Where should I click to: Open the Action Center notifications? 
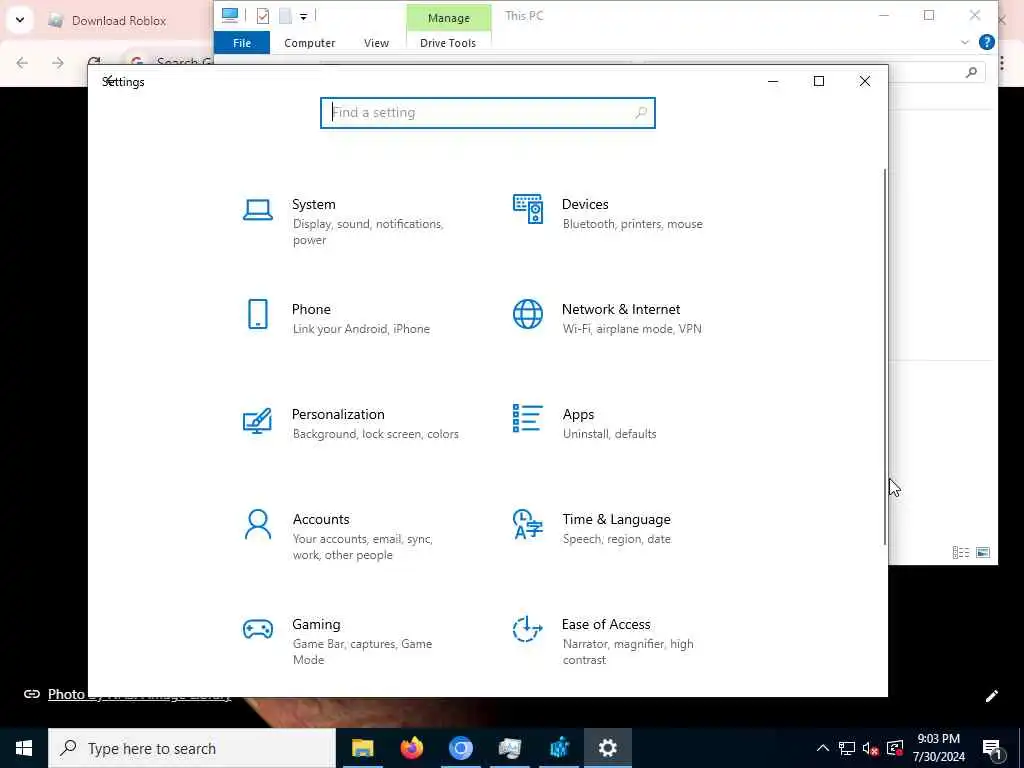tap(992, 749)
